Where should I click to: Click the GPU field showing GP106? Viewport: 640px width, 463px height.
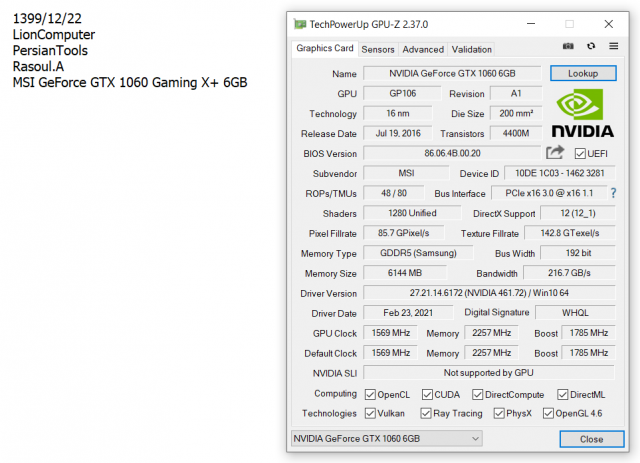[402, 93]
